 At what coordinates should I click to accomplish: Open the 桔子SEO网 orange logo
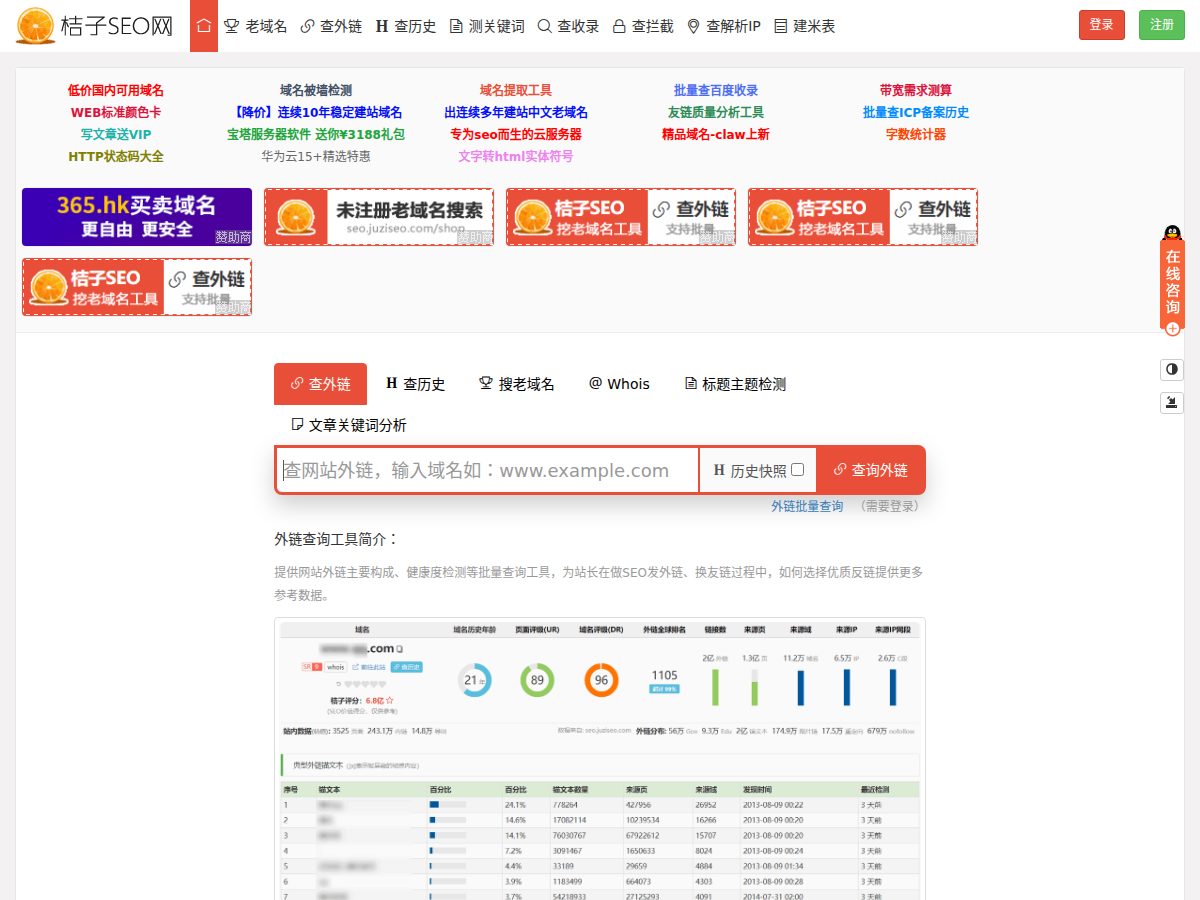point(96,26)
